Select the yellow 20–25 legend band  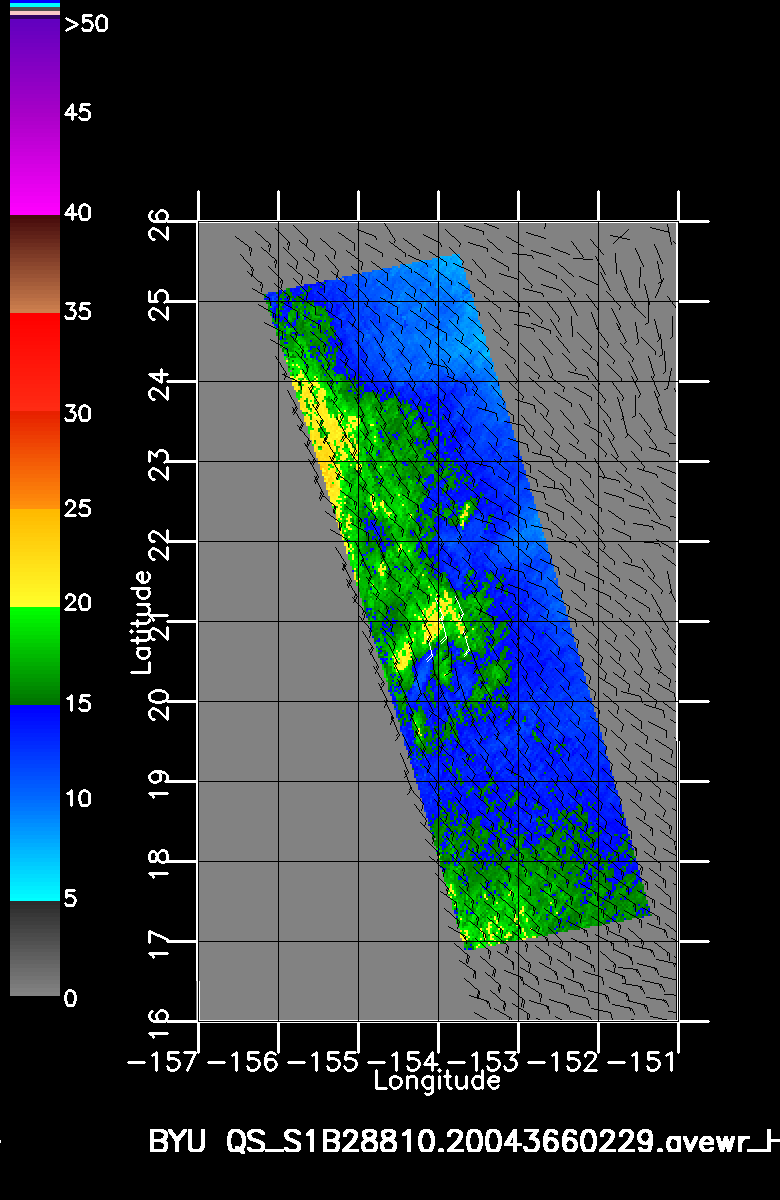[x=34, y=558]
